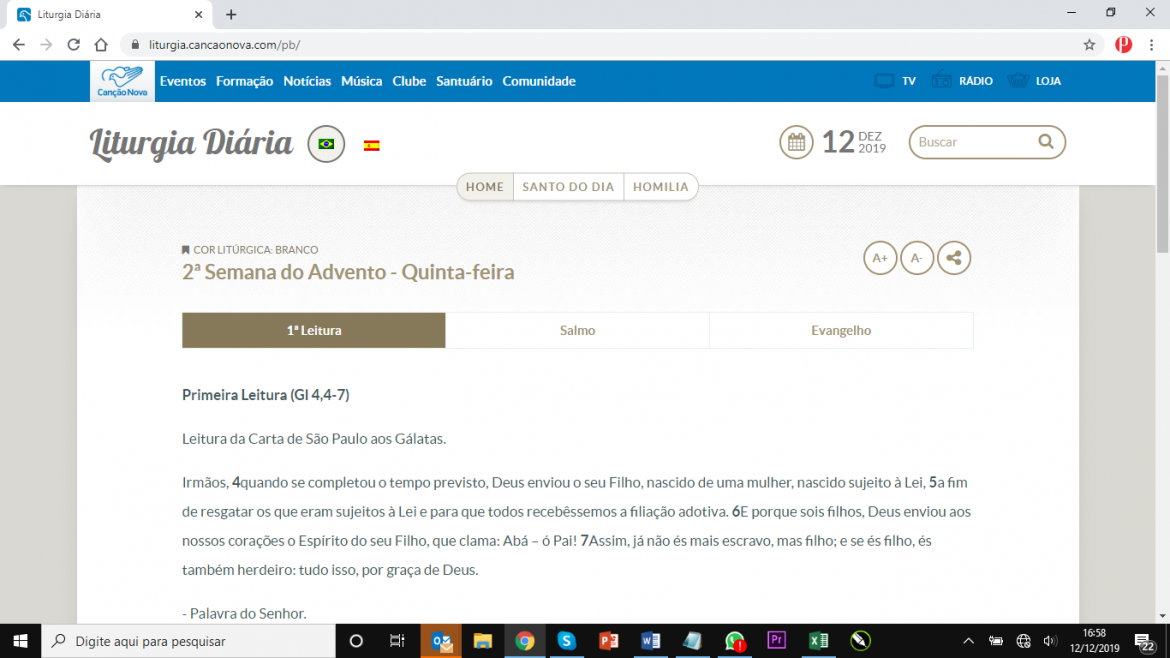The height and width of the screenshot is (658, 1170).
Task: Bookmark the page with the star icon
Action: pos(1090,44)
